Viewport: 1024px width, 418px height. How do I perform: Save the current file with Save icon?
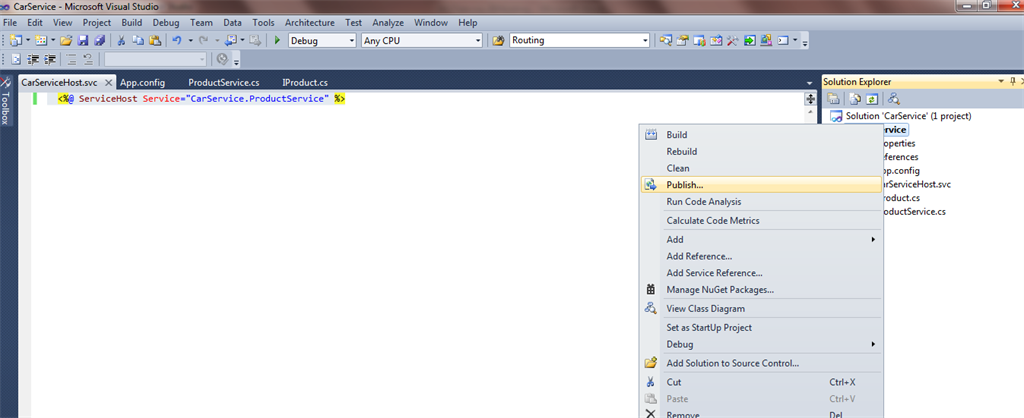tap(83, 40)
